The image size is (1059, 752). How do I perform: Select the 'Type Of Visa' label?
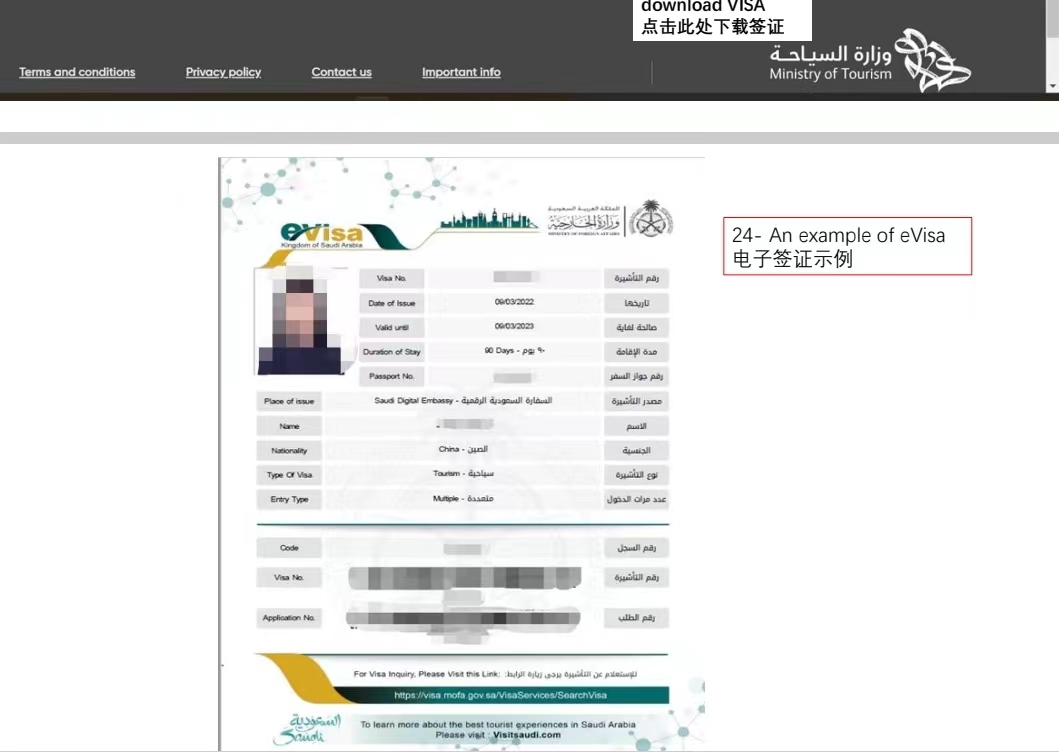(289, 475)
